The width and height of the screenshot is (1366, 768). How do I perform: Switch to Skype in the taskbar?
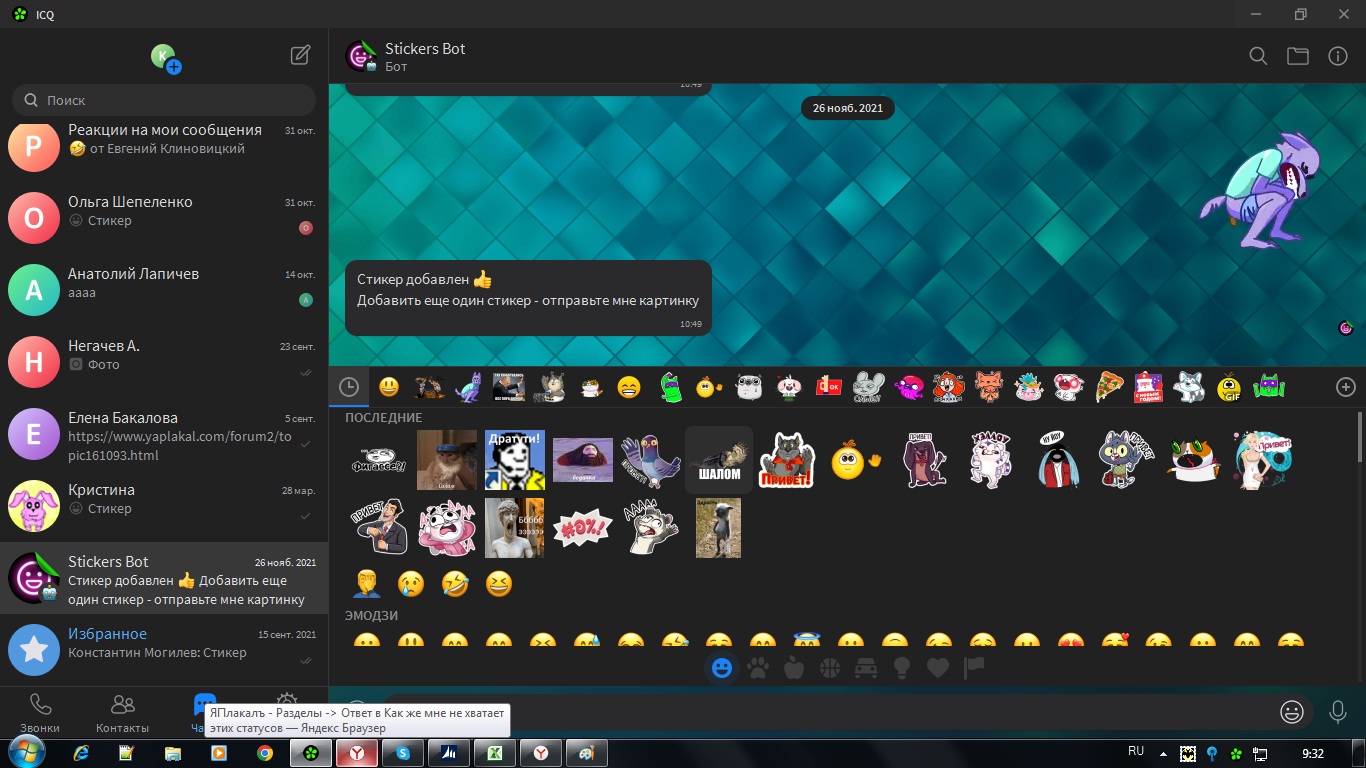(x=403, y=753)
